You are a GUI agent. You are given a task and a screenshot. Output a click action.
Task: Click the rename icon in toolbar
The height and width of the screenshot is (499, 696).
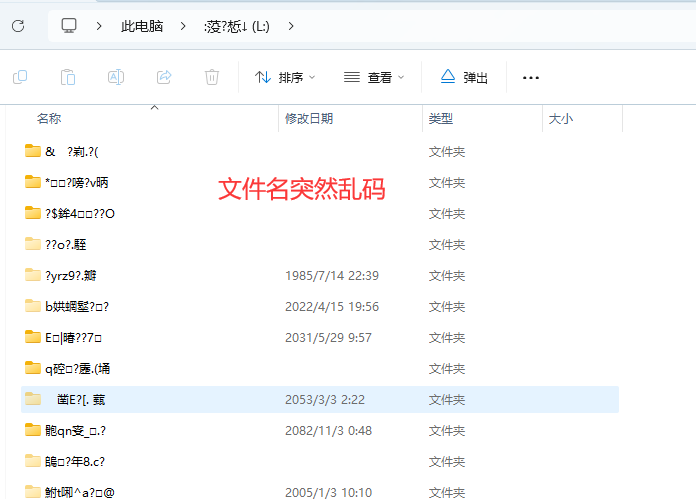click(116, 77)
